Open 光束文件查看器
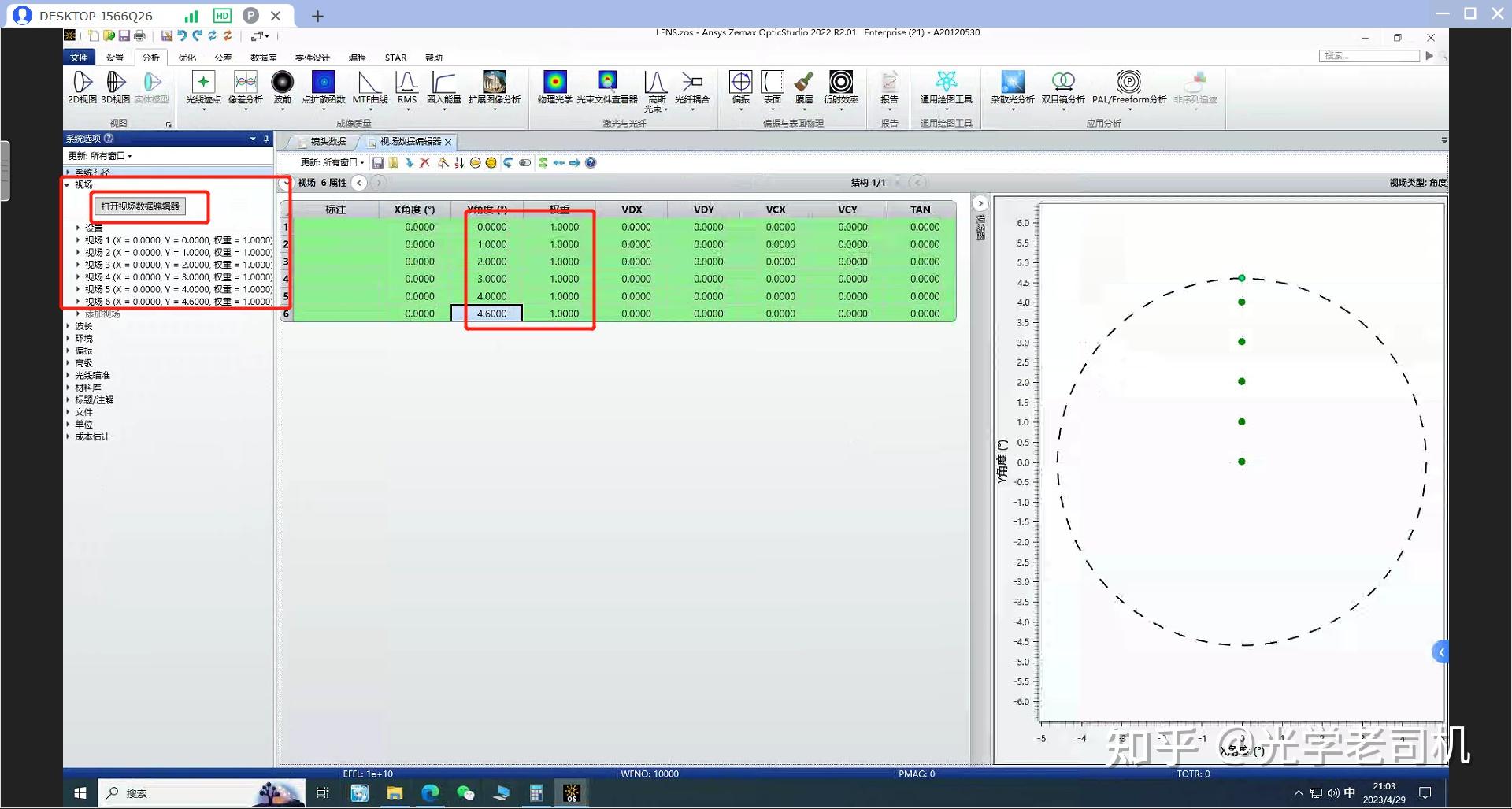This screenshot has height=809, width=1512. 607,87
